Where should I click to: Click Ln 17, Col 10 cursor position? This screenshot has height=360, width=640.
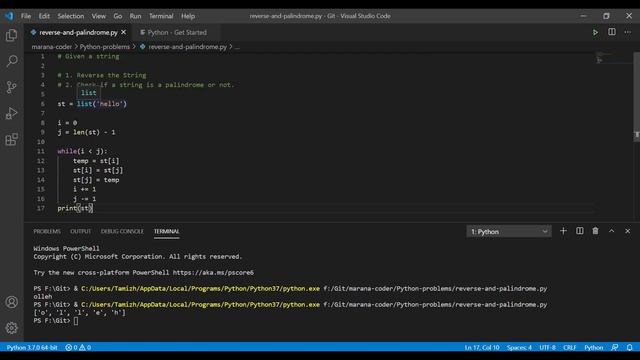point(482,347)
